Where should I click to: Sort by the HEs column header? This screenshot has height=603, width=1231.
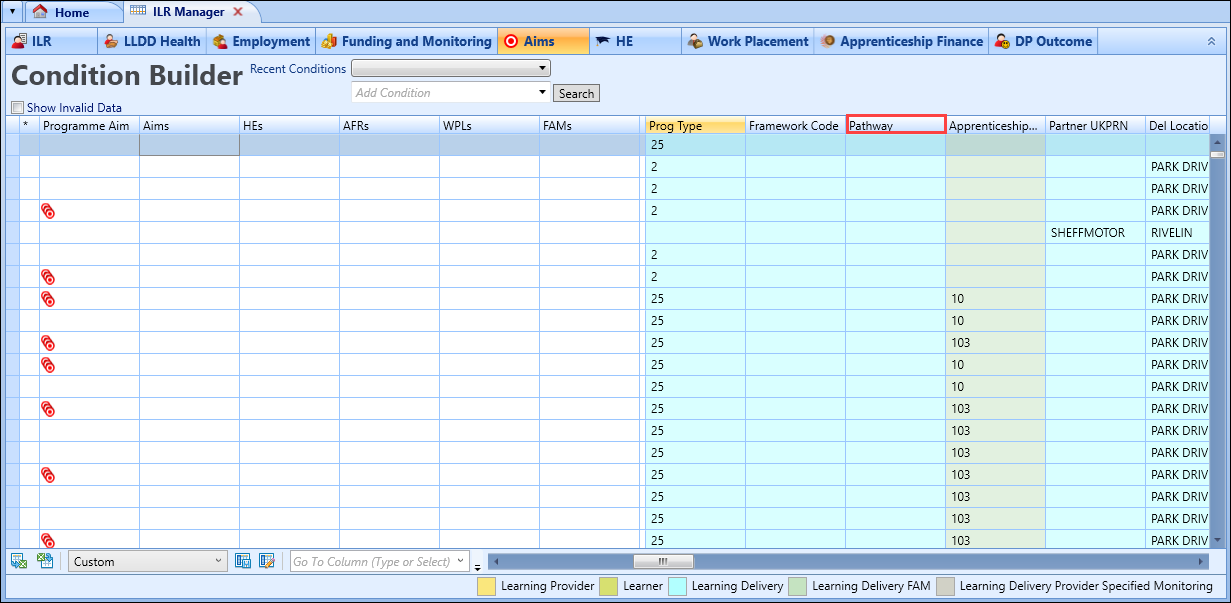289,125
